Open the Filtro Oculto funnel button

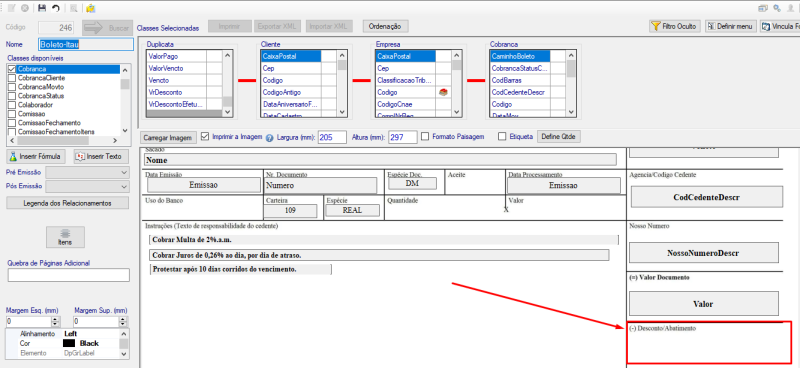tap(674, 26)
